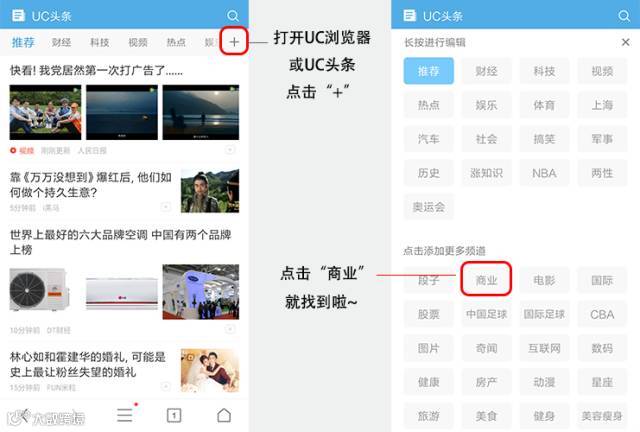
Task: Tap dismiss icon beside 万万没想到 article
Action: [x=166, y=207]
